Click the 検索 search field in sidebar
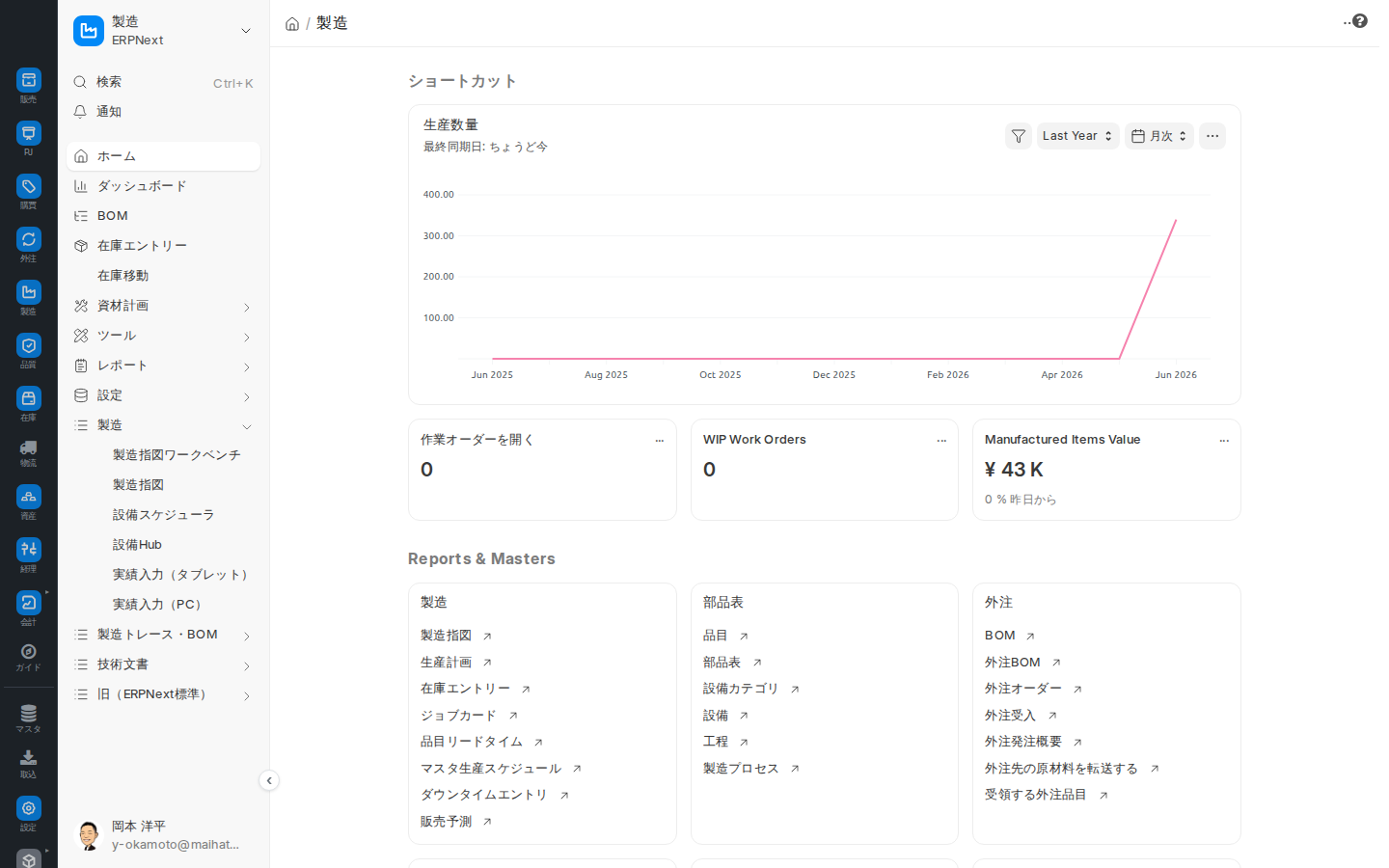Viewport: 1389px width, 868px height. (163, 82)
